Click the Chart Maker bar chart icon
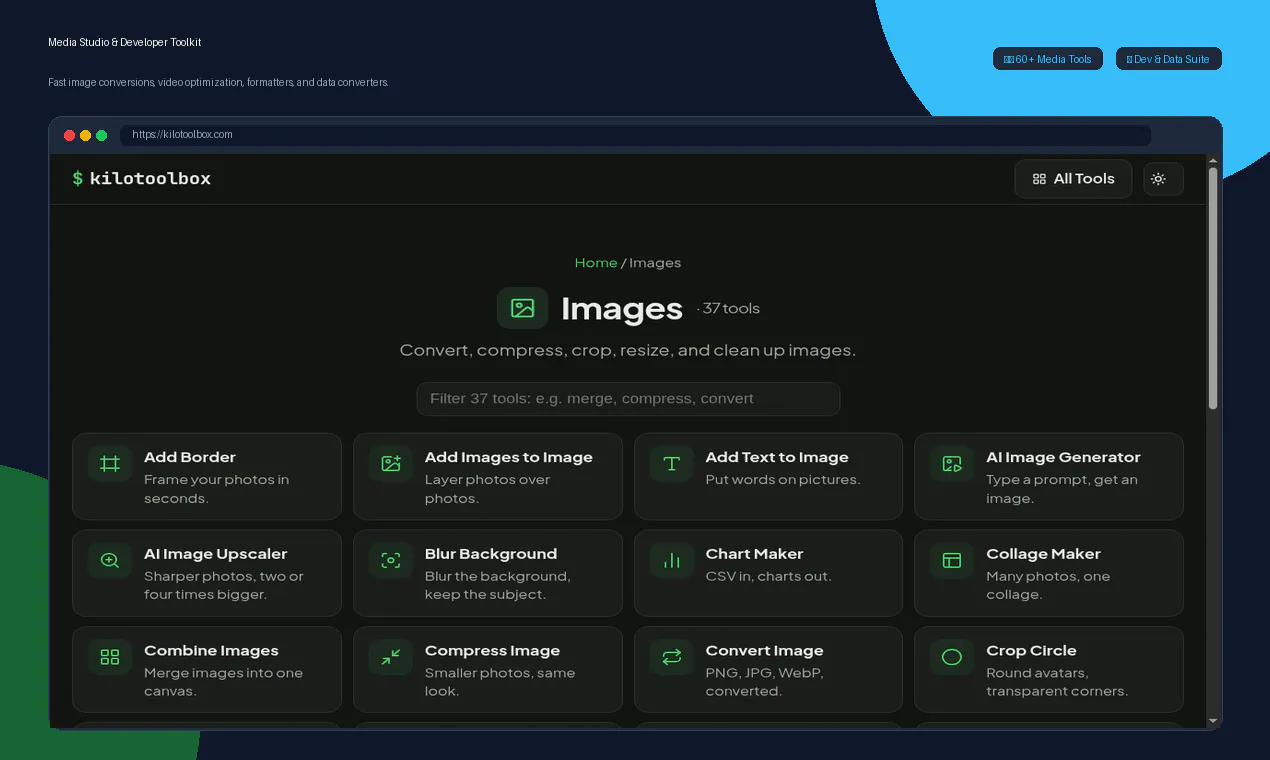1270x760 pixels. tap(672, 561)
